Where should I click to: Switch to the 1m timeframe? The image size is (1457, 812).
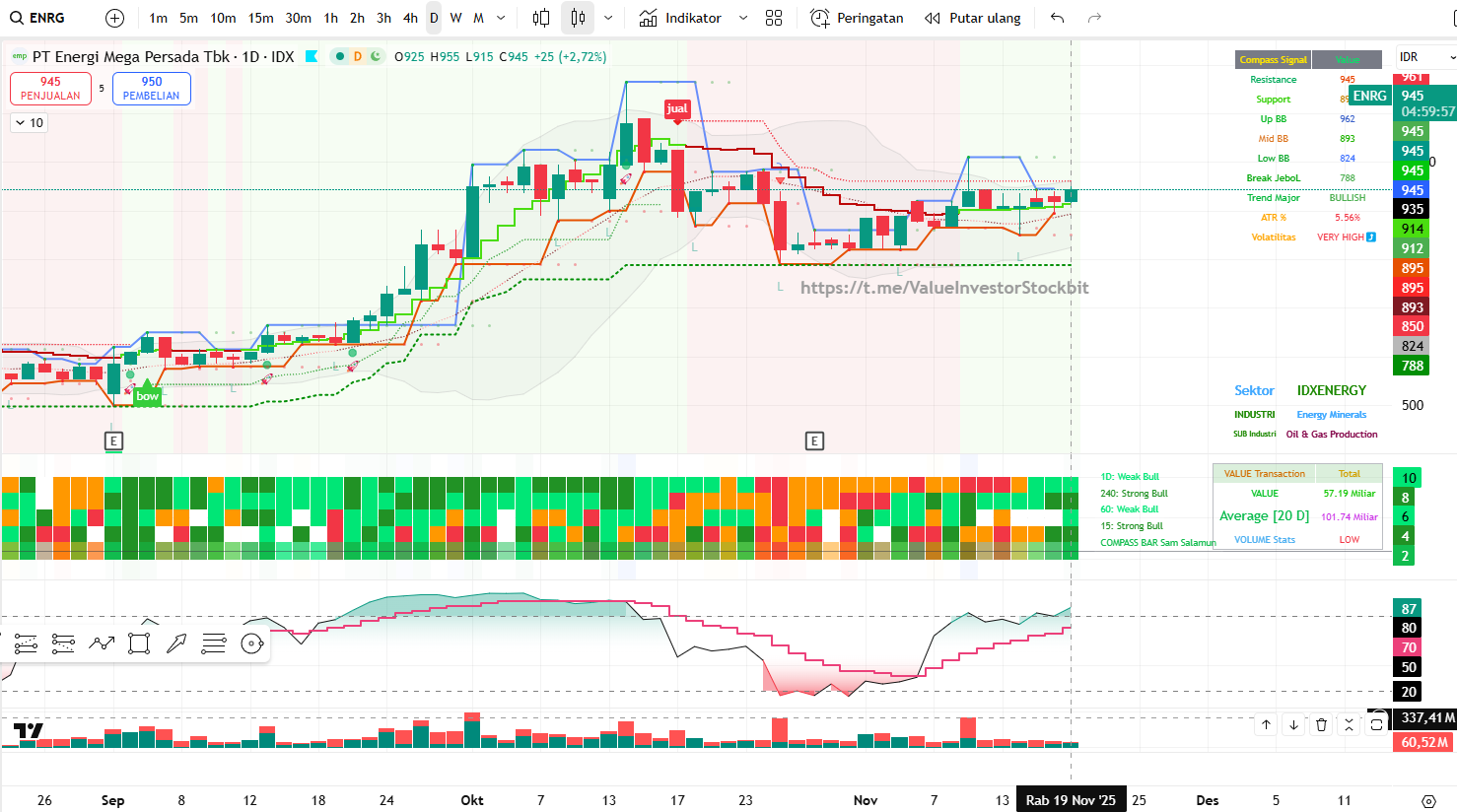pos(158,18)
